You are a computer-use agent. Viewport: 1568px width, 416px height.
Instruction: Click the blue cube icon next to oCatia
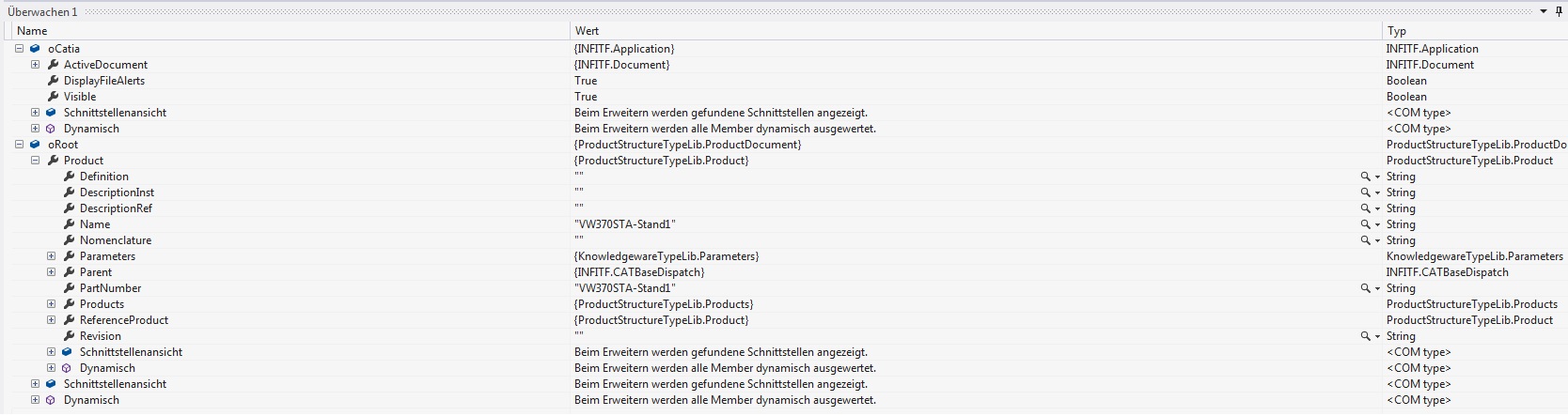pyautogui.click(x=35, y=49)
